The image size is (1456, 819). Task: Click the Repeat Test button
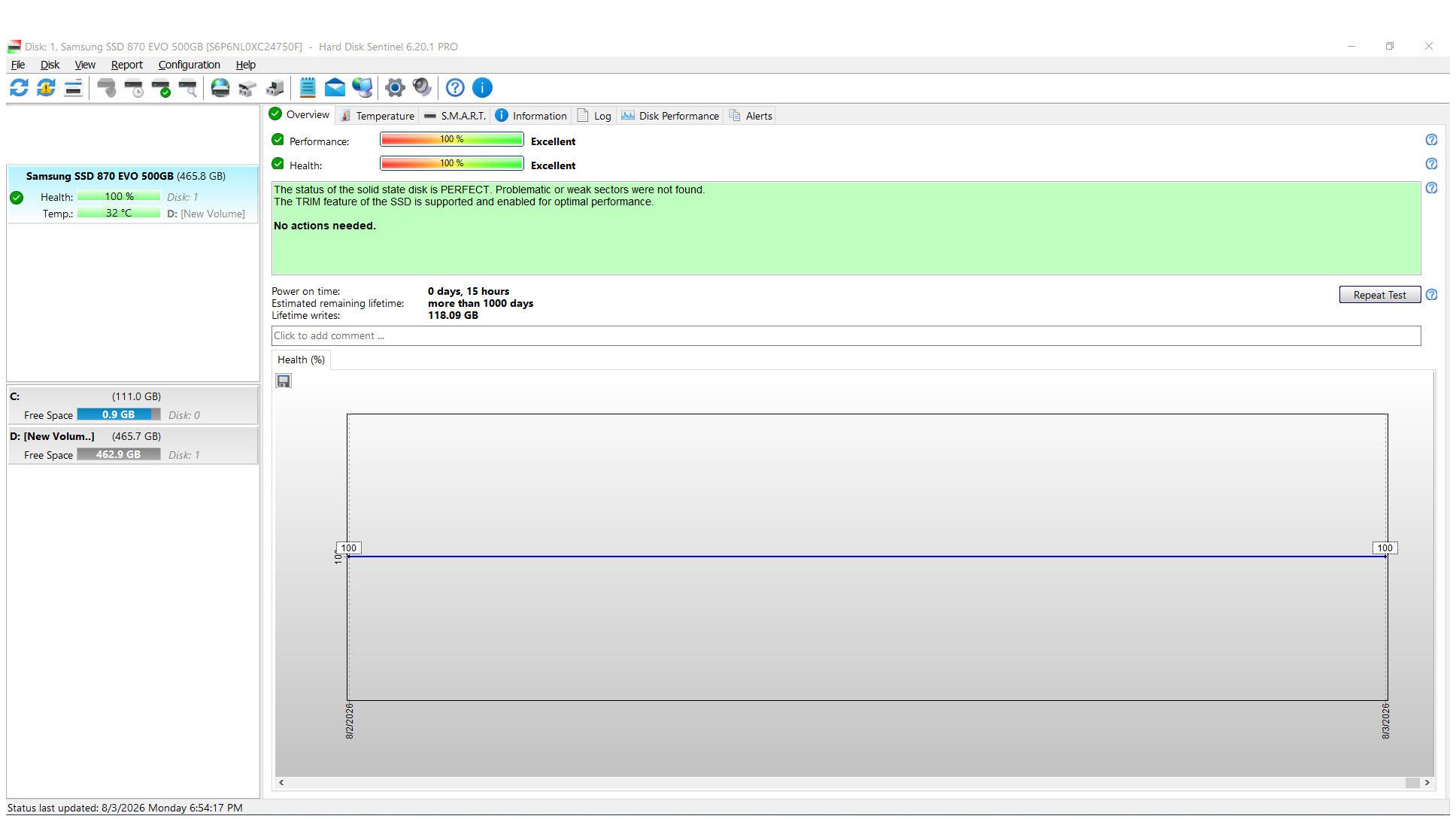point(1380,295)
